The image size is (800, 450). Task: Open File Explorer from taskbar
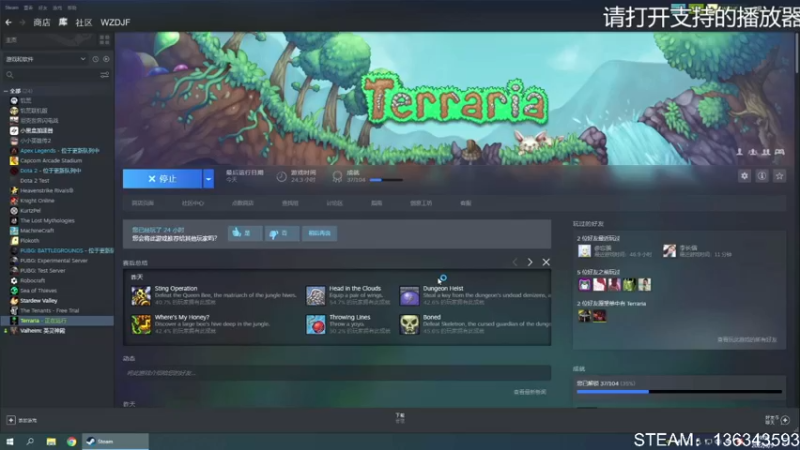pos(51,441)
